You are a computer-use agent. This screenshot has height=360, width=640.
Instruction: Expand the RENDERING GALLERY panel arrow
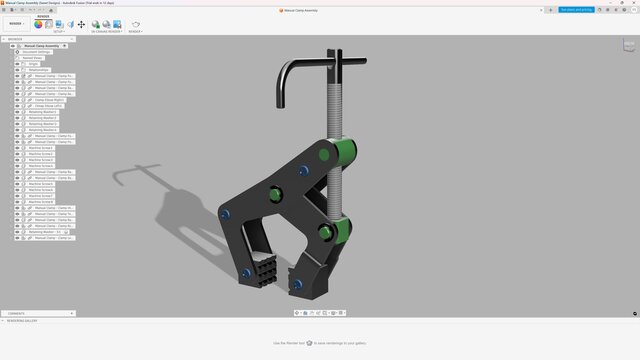coord(3,321)
